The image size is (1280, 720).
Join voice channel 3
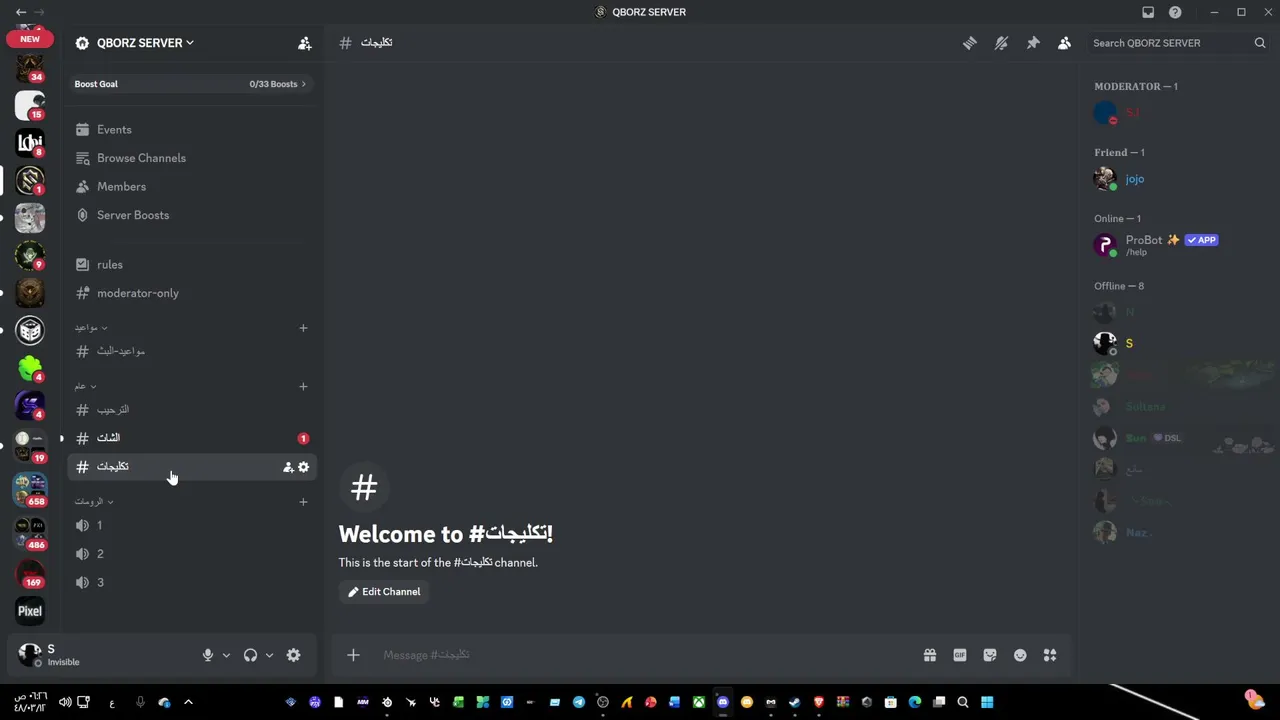pyautogui.click(x=190, y=582)
